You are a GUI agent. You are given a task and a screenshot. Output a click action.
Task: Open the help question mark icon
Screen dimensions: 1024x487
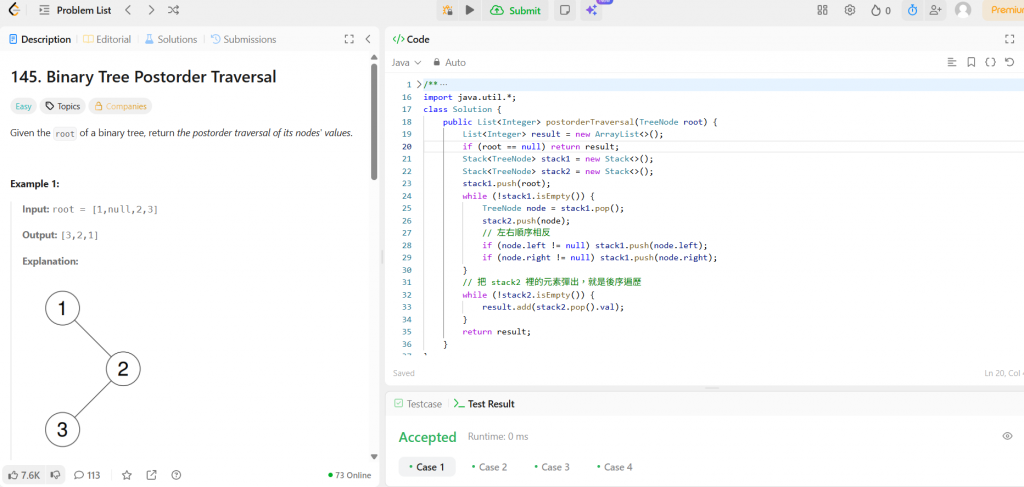[176, 475]
